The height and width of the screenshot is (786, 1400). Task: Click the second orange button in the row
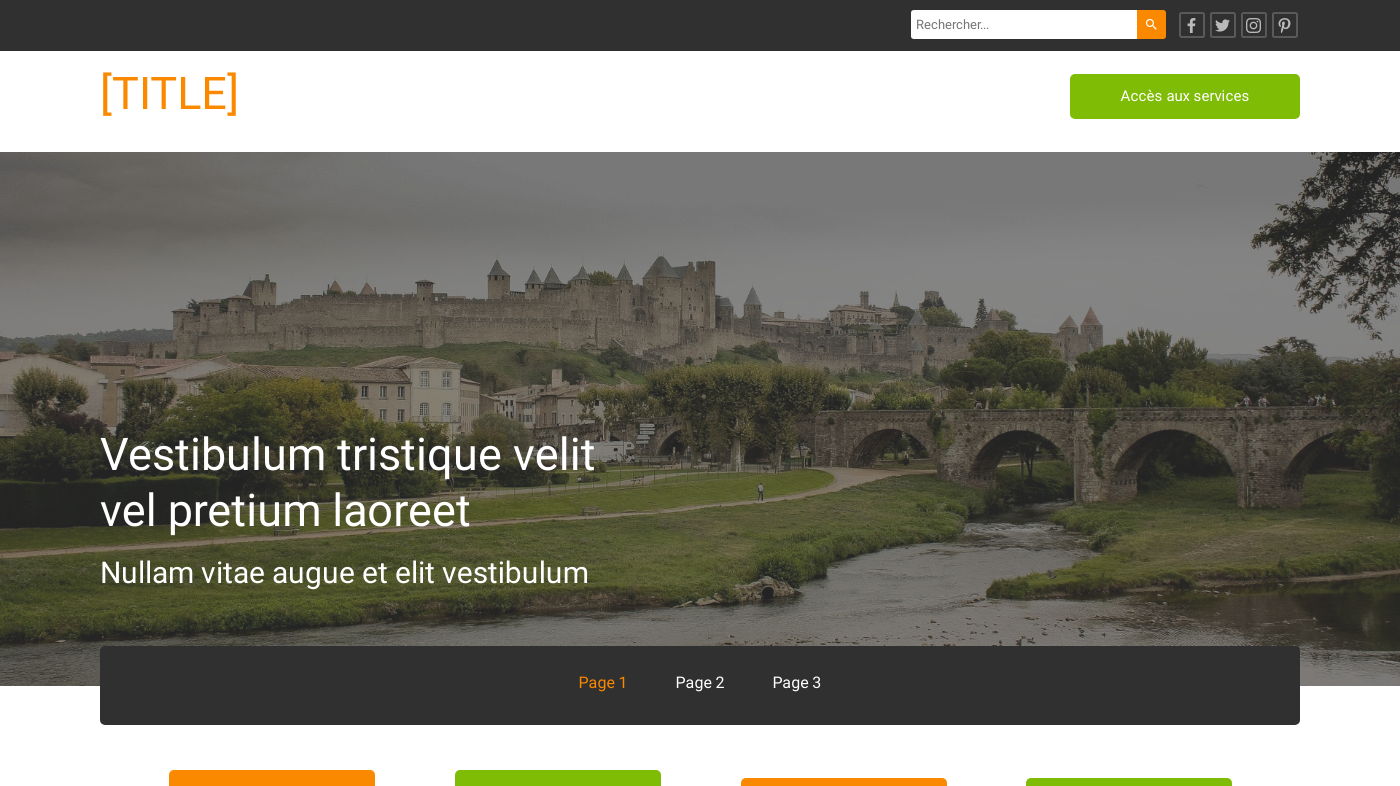point(843,780)
